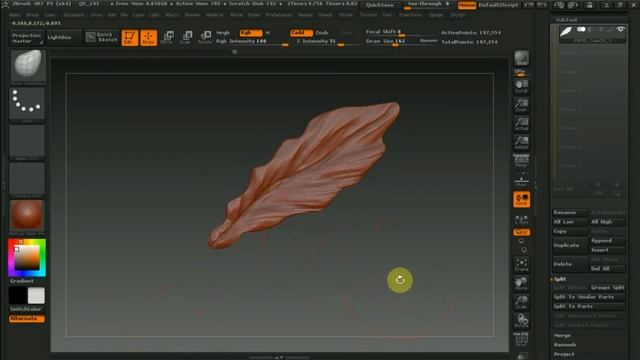Select the black secondary color swatch
640x360 pixels.
[18, 296]
